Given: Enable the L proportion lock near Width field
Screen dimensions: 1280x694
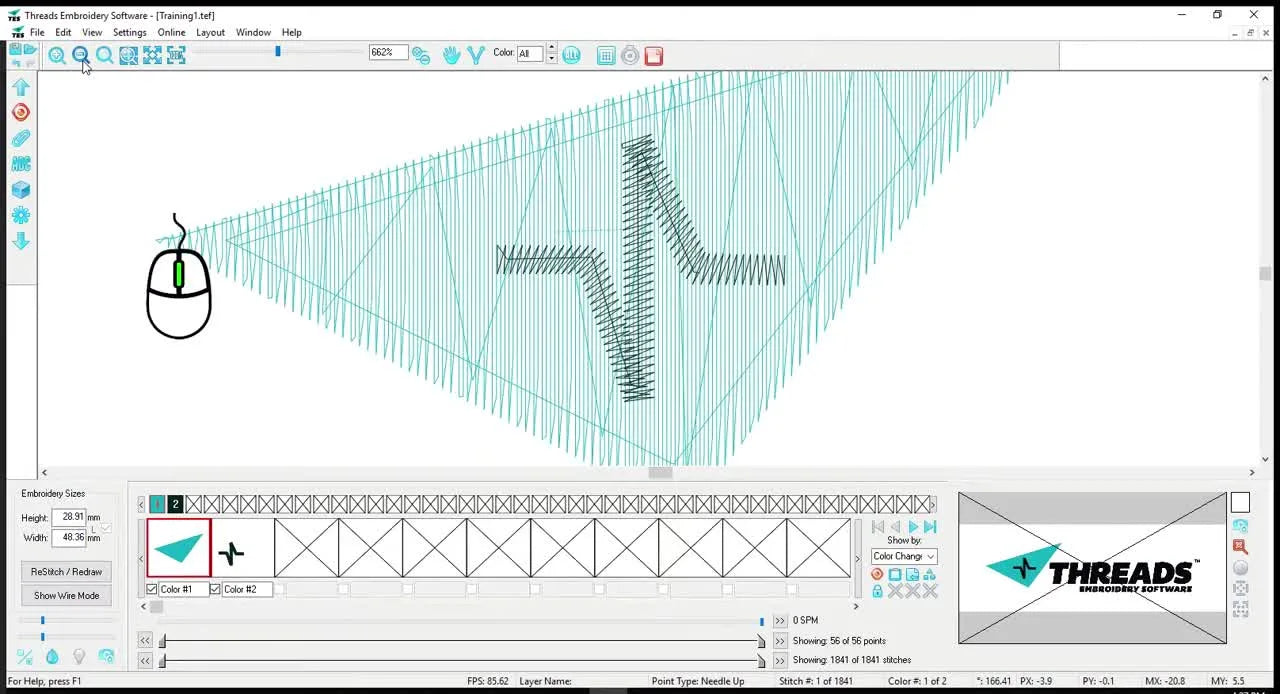Looking at the screenshot, I should pos(107,528).
